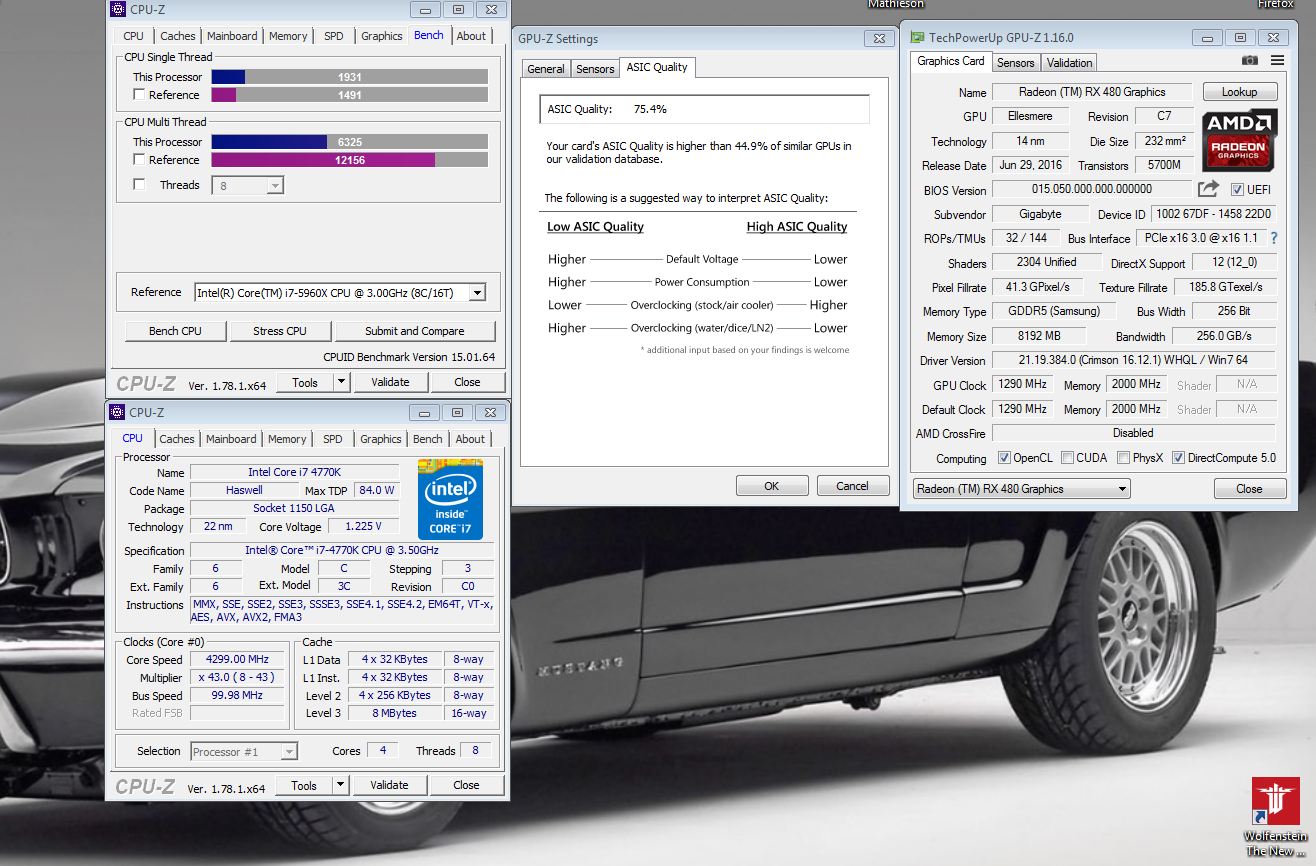
Task: Open Wolfenstein The New Order desktop shortcut
Action: [x=1275, y=816]
